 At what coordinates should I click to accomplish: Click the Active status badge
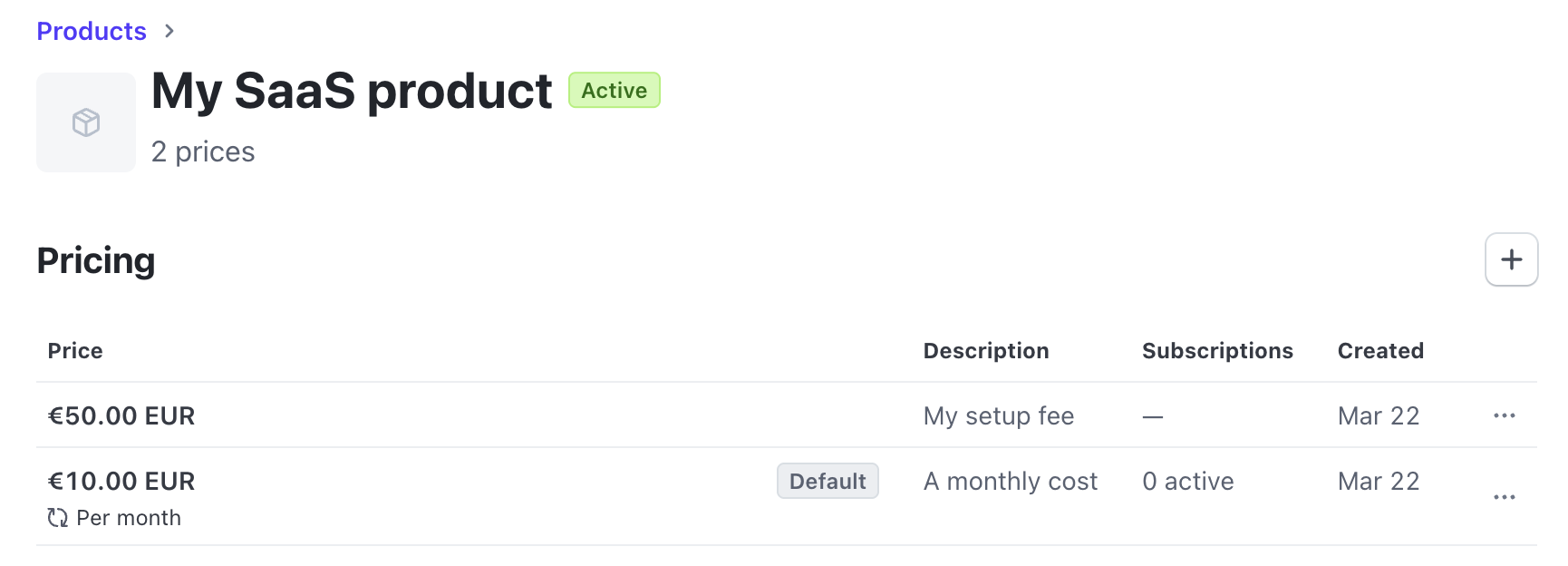pyautogui.click(x=614, y=91)
